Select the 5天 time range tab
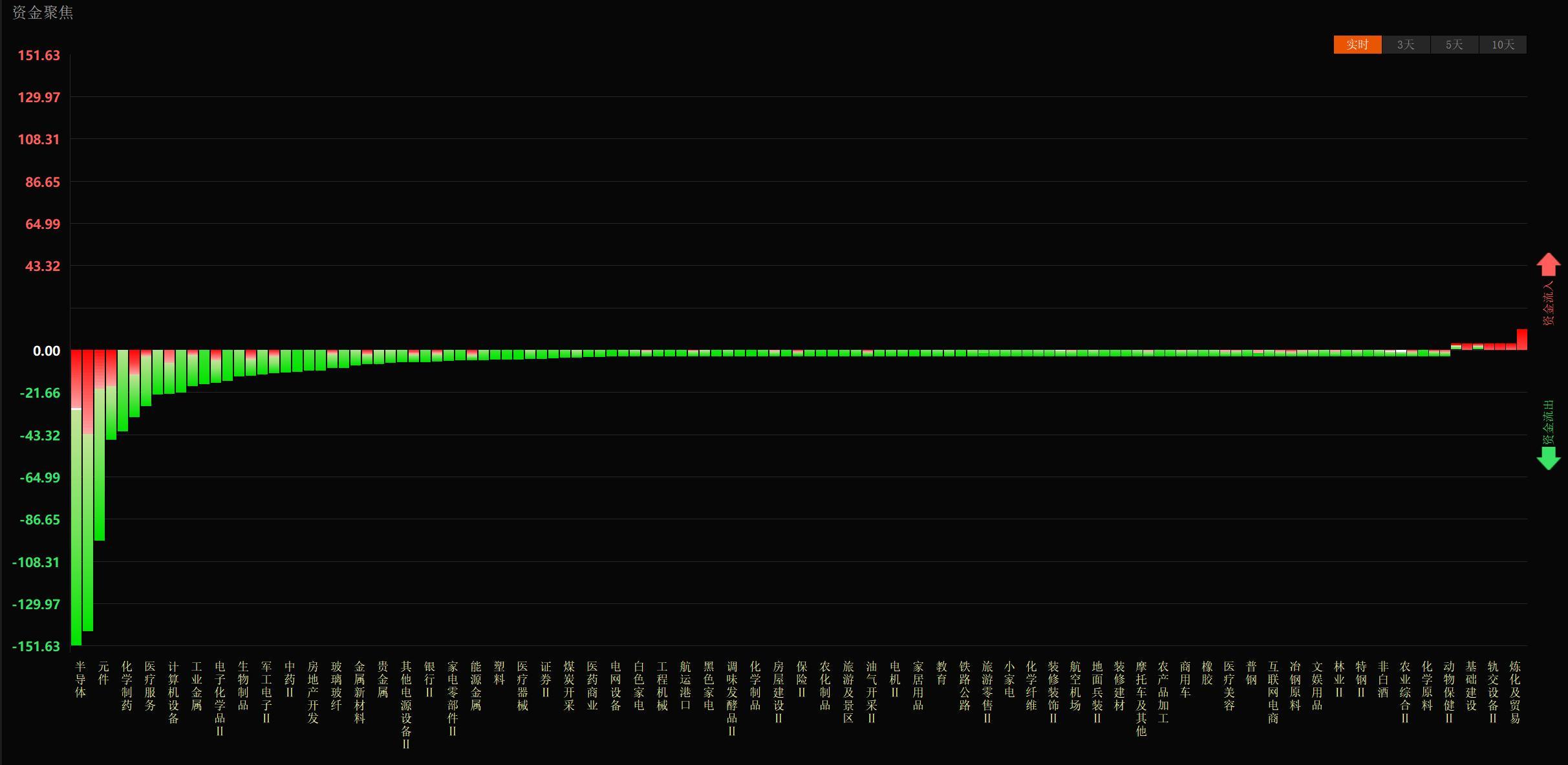 pyautogui.click(x=1454, y=45)
